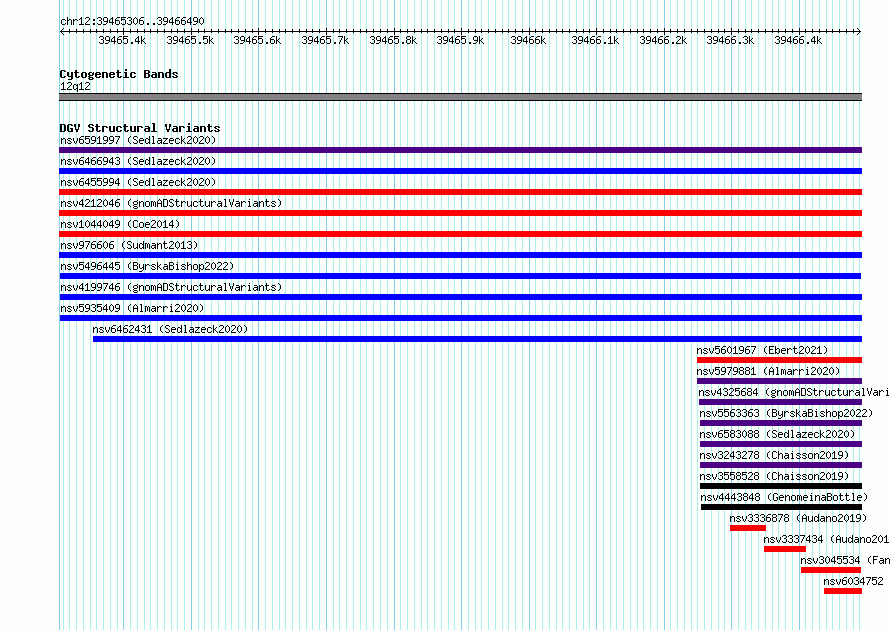Viewport: 890px width, 630px height.
Task: Open the nsv3337434 Audano variant label
Action: 826,539
